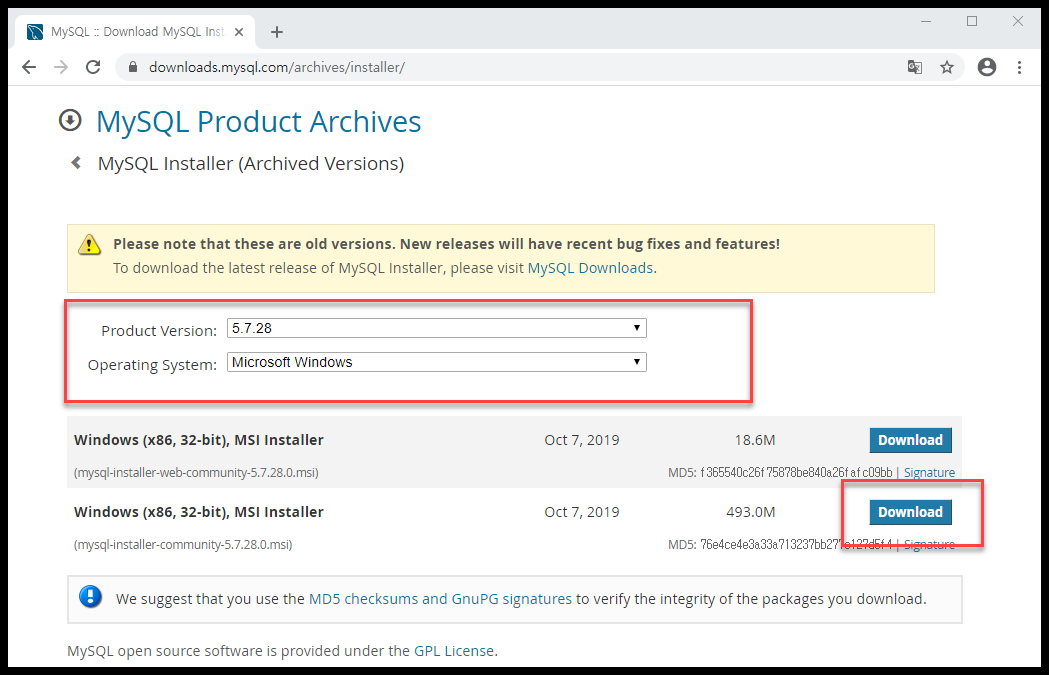The width and height of the screenshot is (1049, 675).
Task: Click the blue info exclamation icon
Action: click(x=90, y=596)
